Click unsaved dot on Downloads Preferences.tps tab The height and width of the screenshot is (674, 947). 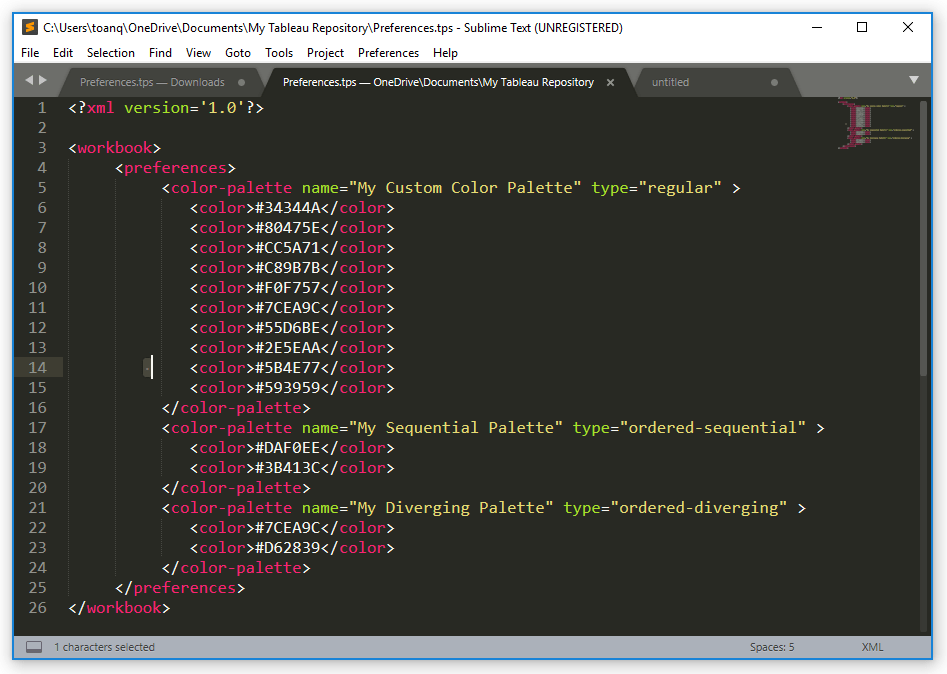pyautogui.click(x=242, y=82)
